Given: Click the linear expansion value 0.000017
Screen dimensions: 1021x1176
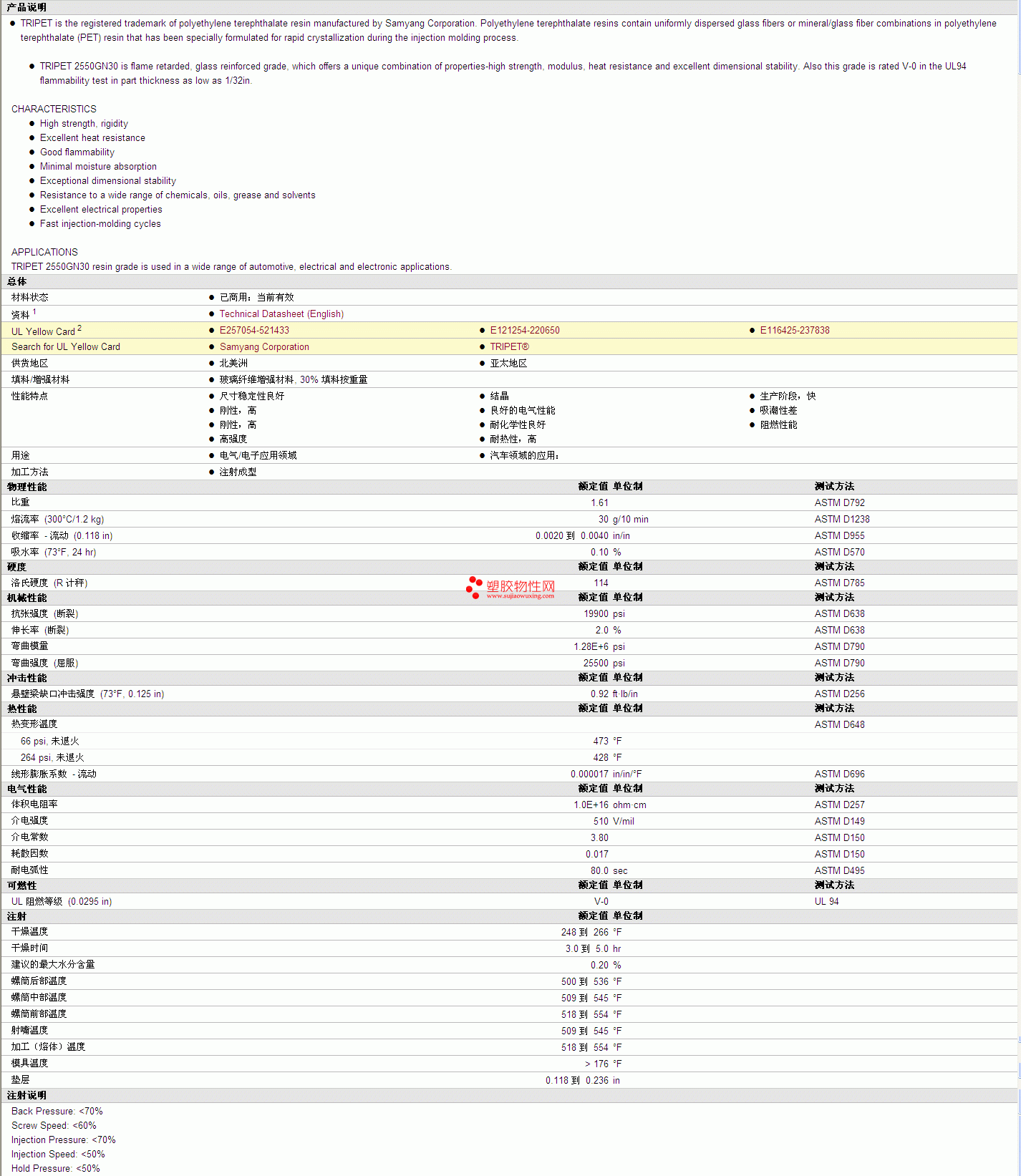Looking at the screenshot, I should pos(589,774).
